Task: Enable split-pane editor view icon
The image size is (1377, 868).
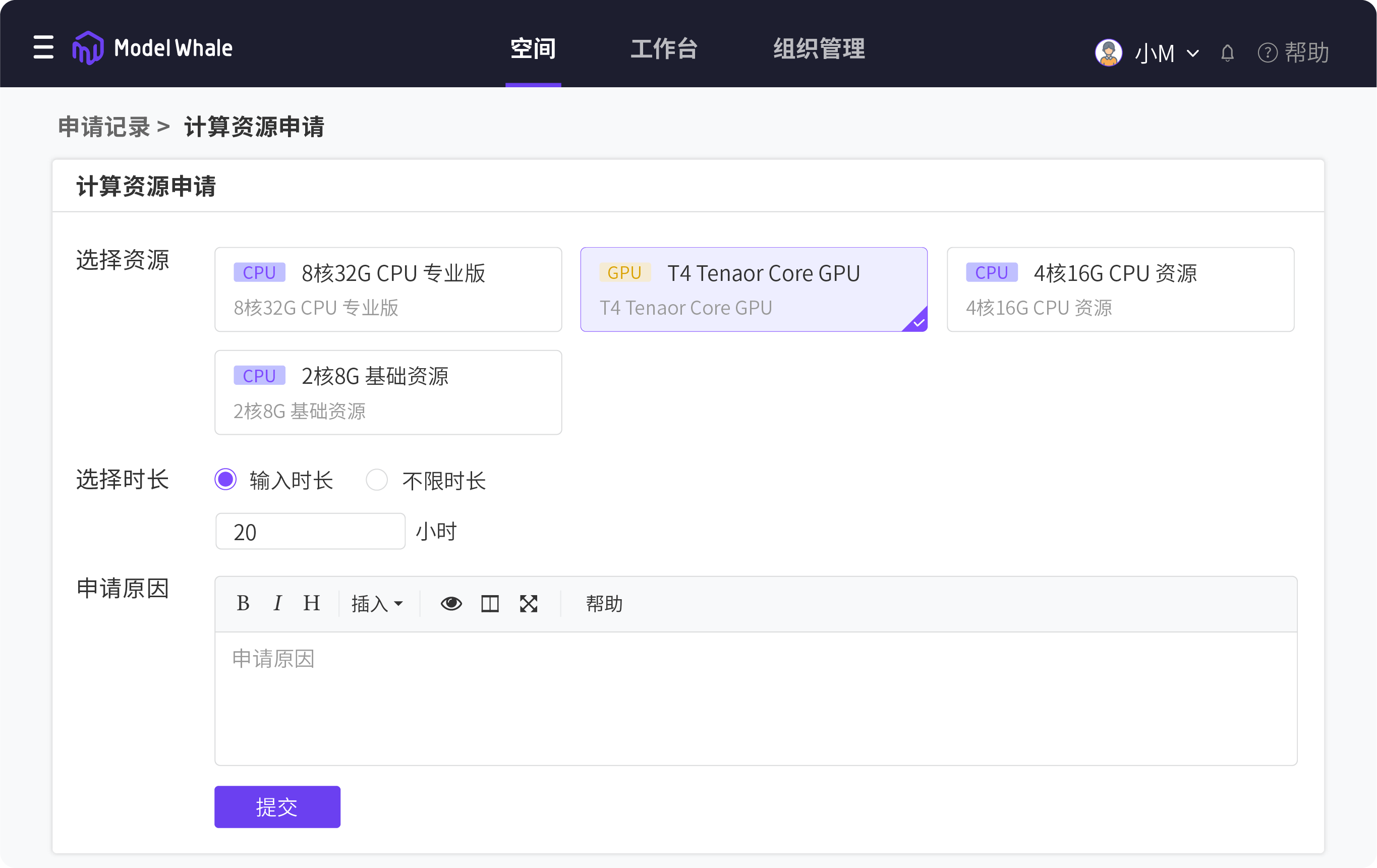Action: point(490,604)
